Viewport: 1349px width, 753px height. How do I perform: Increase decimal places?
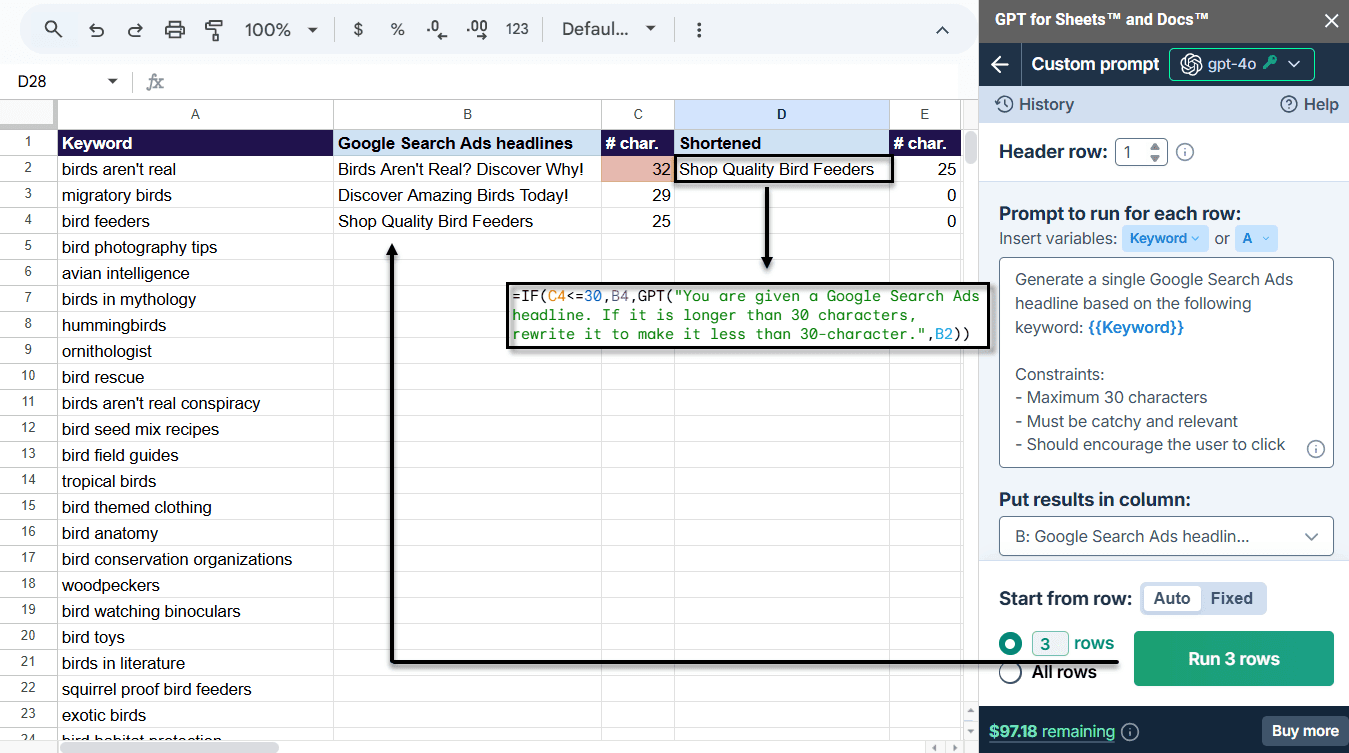477,30
